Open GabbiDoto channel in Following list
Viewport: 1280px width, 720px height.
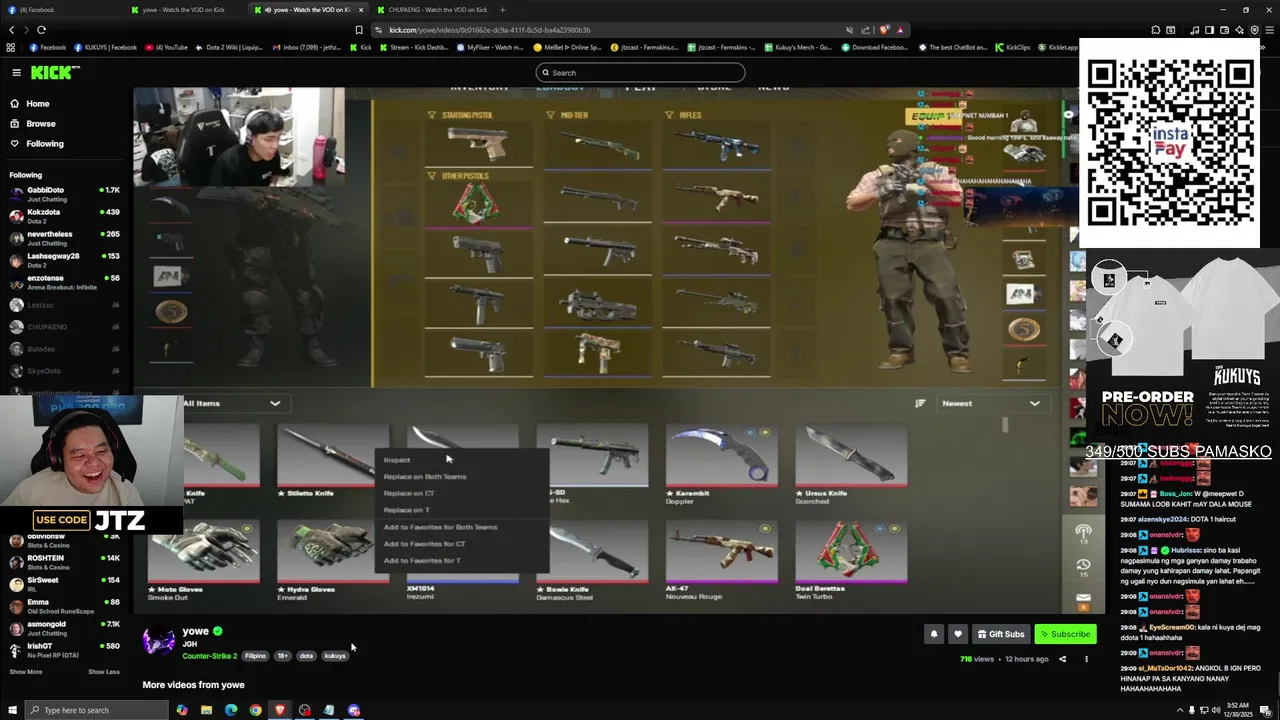click(x=64, y=193)
